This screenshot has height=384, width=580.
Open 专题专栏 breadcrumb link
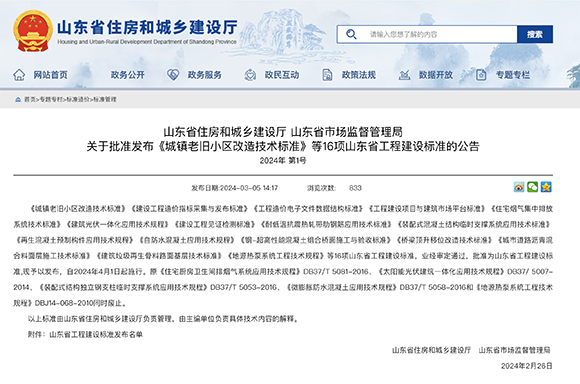pos(51,100)
